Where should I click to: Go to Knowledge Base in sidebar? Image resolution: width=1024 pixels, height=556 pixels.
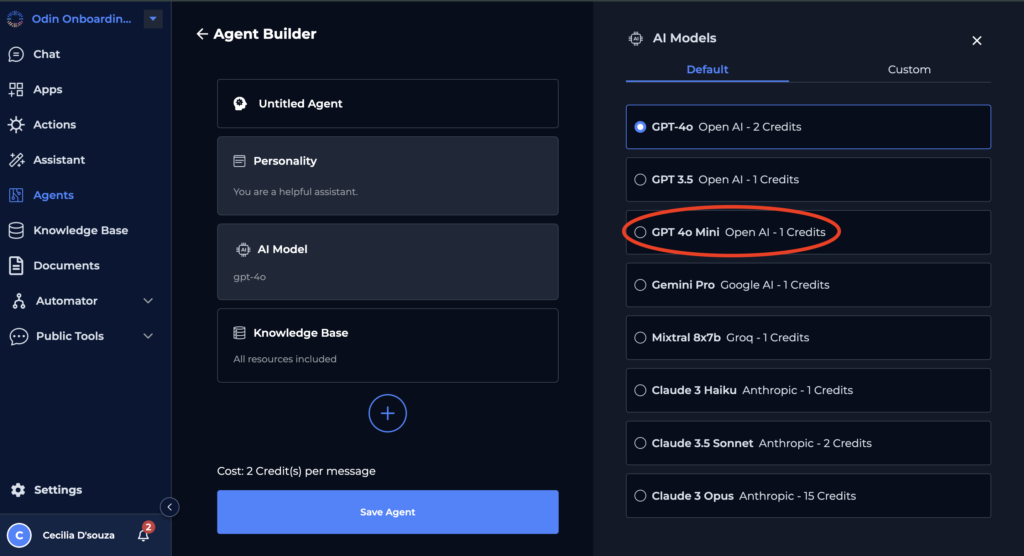tap(80, 231)
